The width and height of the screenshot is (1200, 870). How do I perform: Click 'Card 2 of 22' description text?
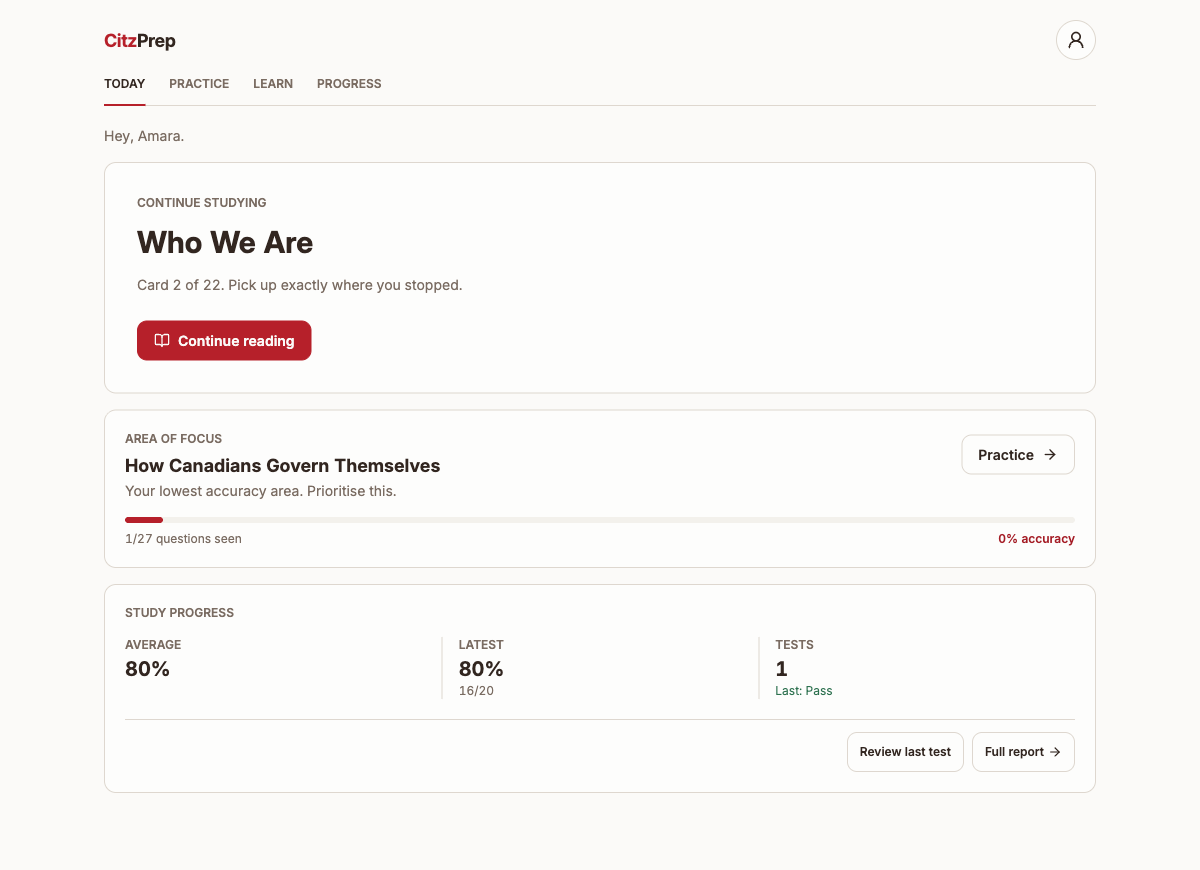click(300, 285)
